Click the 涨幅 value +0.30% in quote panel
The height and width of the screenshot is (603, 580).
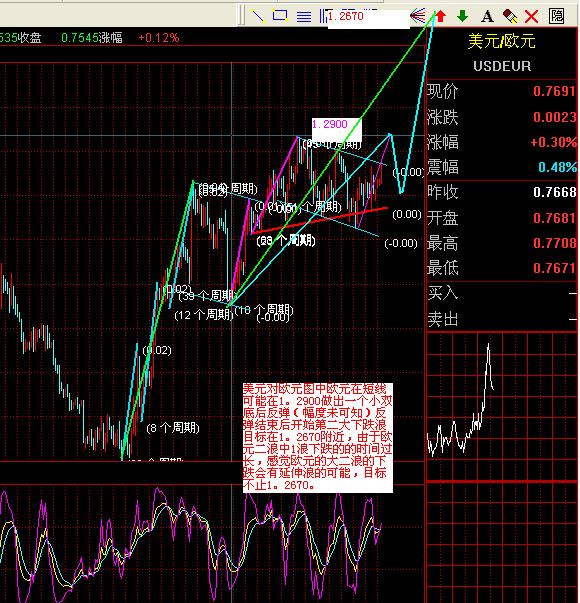pos(553,142)
